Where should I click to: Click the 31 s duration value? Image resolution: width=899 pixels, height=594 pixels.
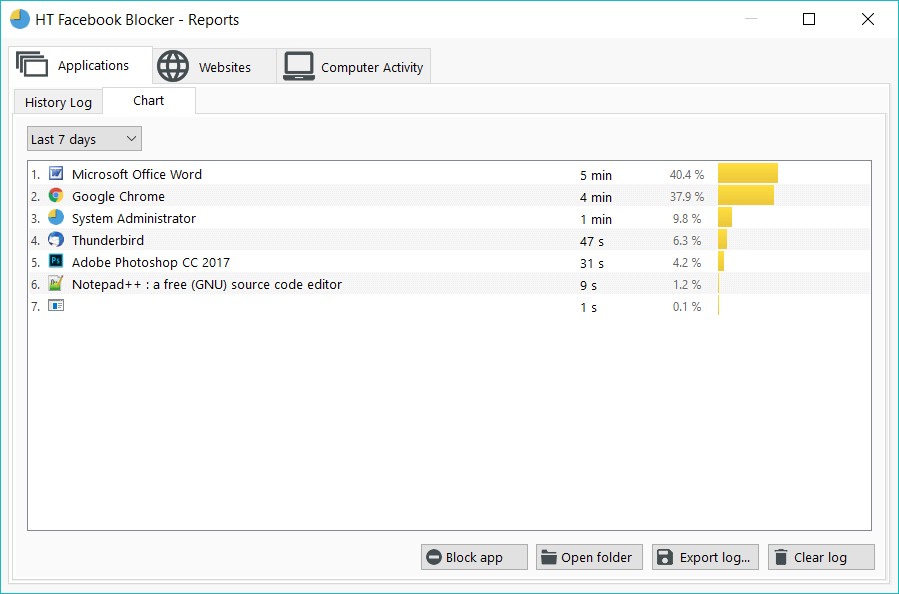point(592,264)
